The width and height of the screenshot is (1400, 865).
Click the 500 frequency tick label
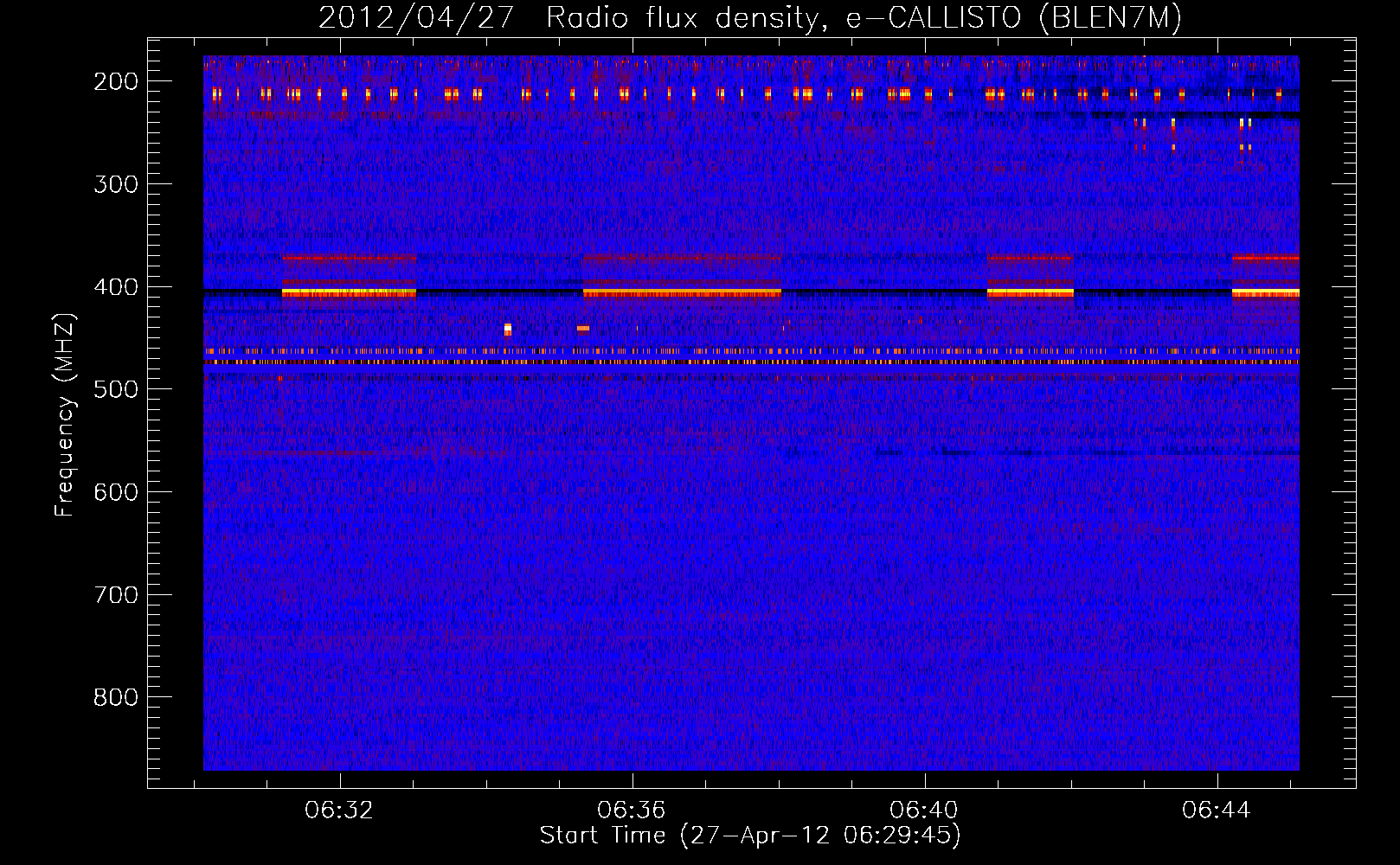pyautogui.click(x=116, y=389)
